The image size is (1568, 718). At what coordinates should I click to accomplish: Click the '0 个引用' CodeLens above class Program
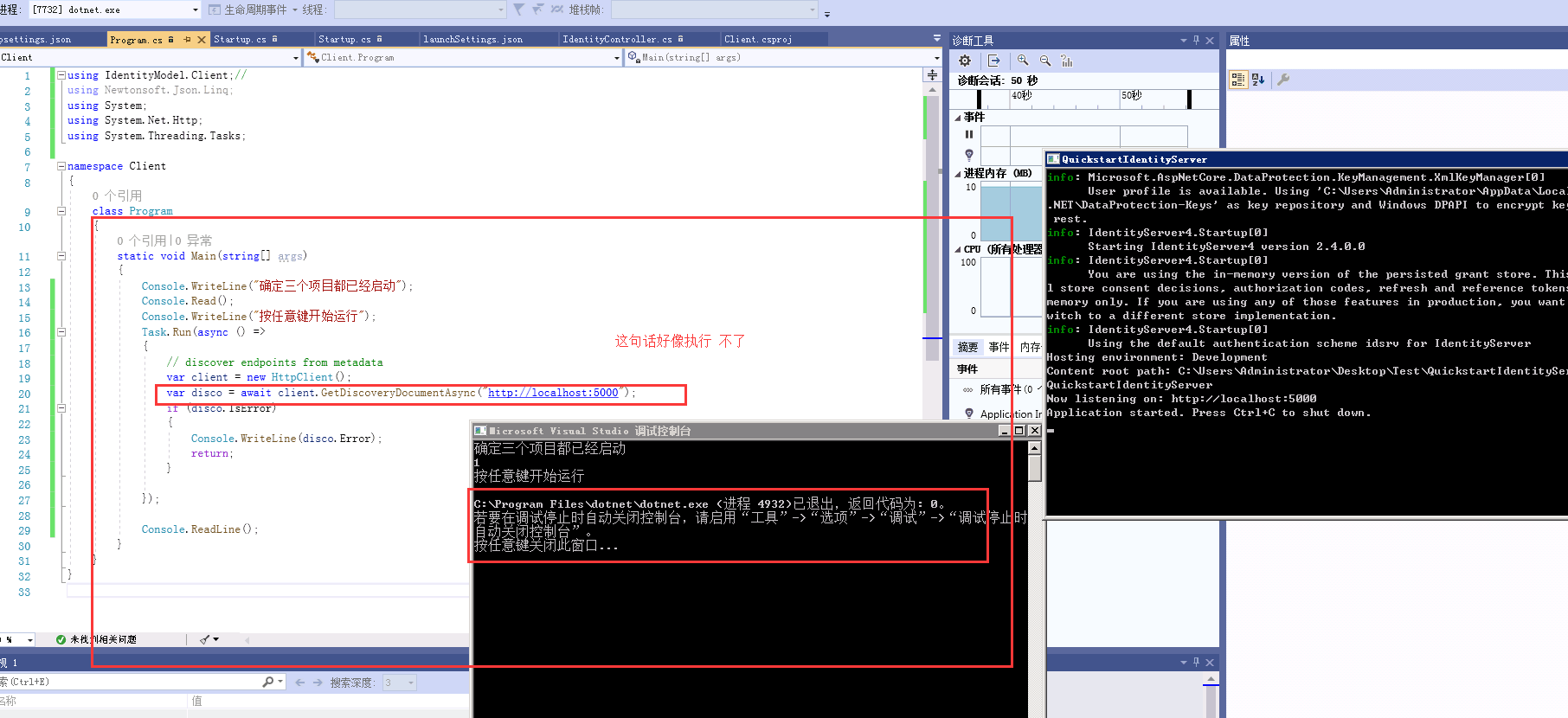(x=117, y=196)
